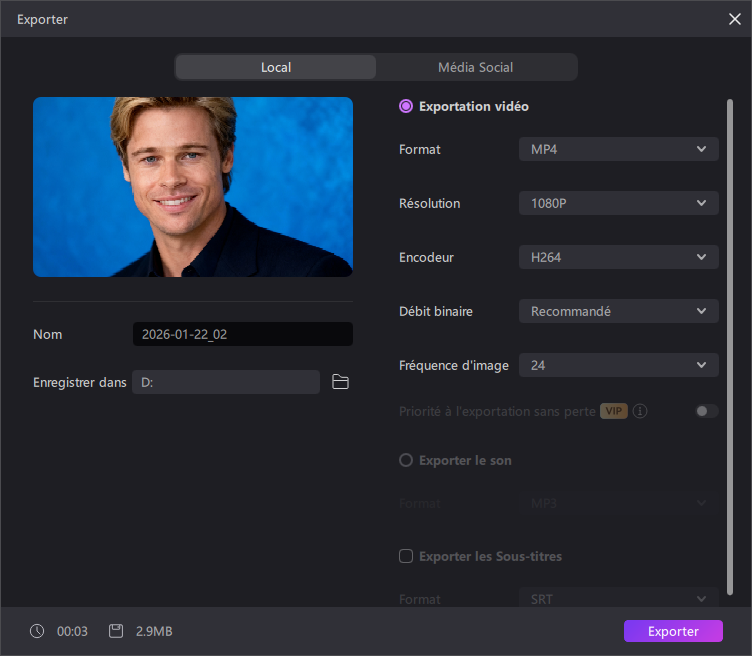This screenshot has width=752, height=656.
Task: Open the Encodeur H264 dropdown
Action: coord(618,257)
